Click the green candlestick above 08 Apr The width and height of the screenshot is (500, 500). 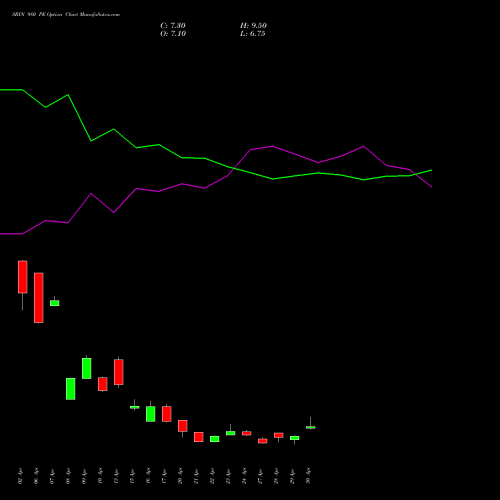pos(71,389)
